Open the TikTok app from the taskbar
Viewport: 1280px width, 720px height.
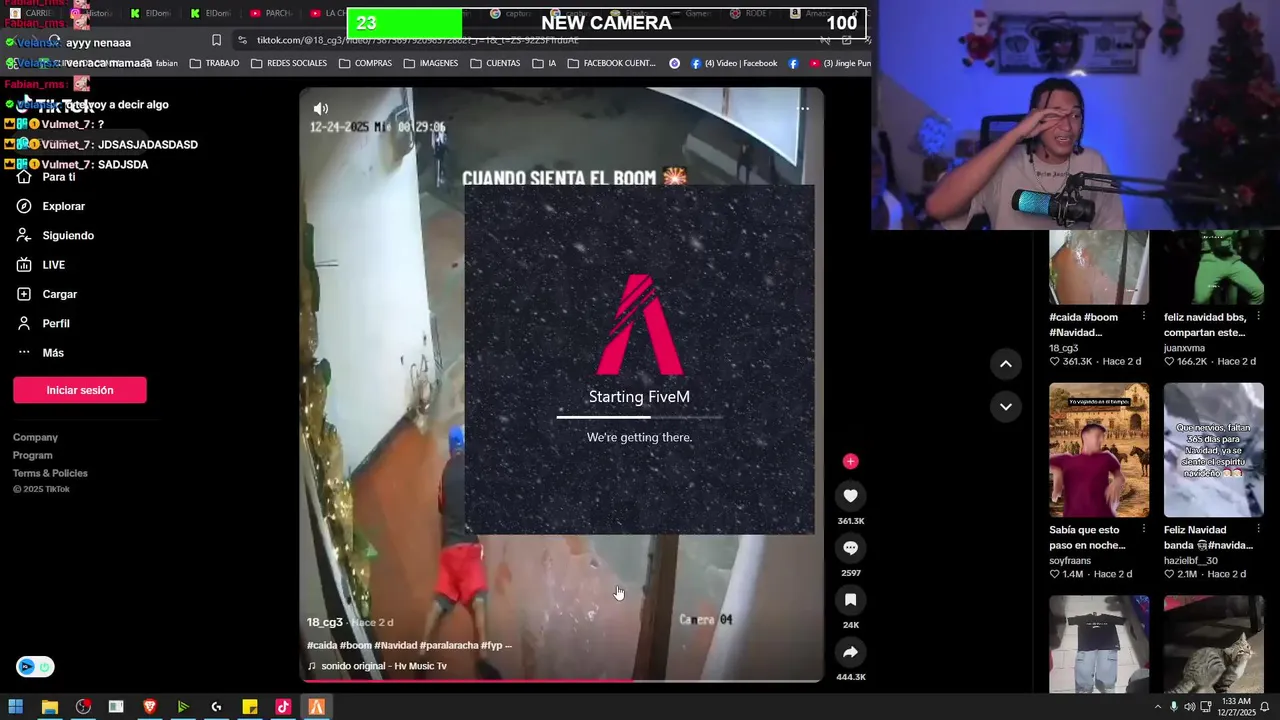(x=283, y=707)
